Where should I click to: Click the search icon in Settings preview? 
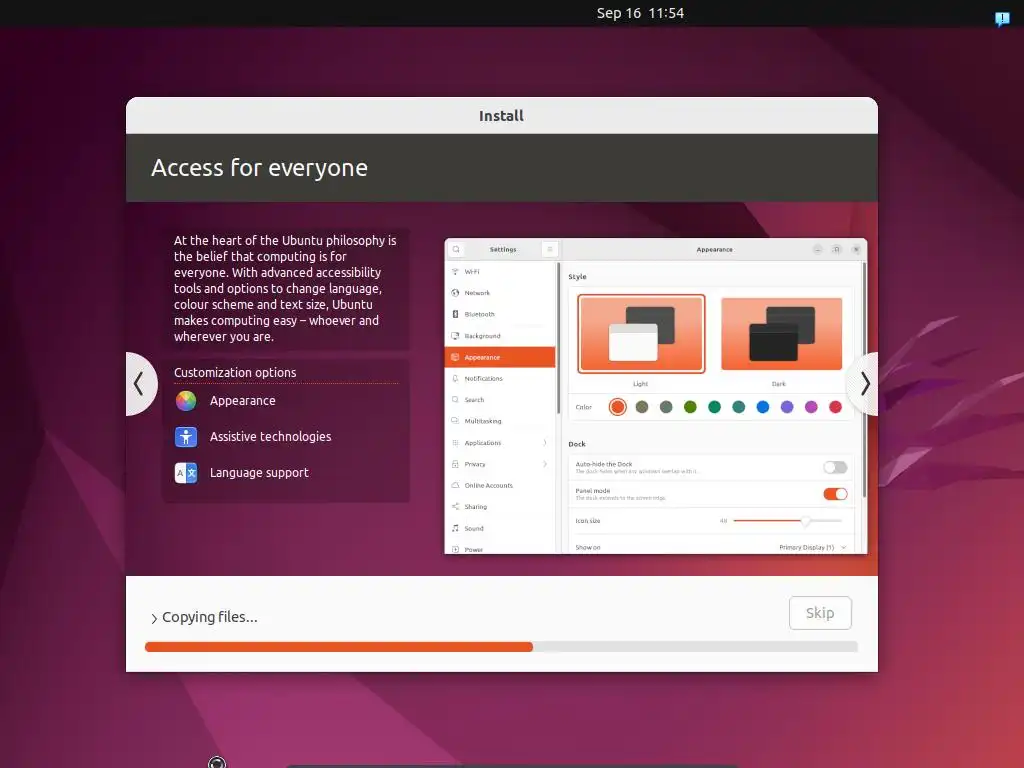[456, 249]
